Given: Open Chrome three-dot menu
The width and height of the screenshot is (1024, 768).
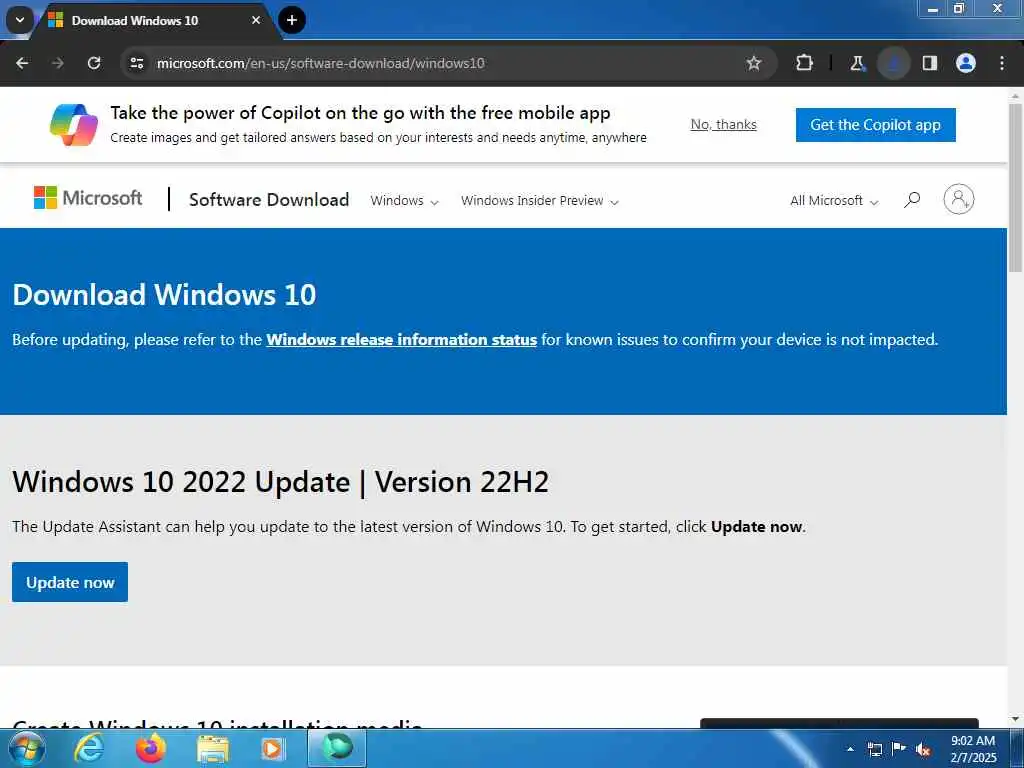Looking at the screenshot, I should [1002, 63].
